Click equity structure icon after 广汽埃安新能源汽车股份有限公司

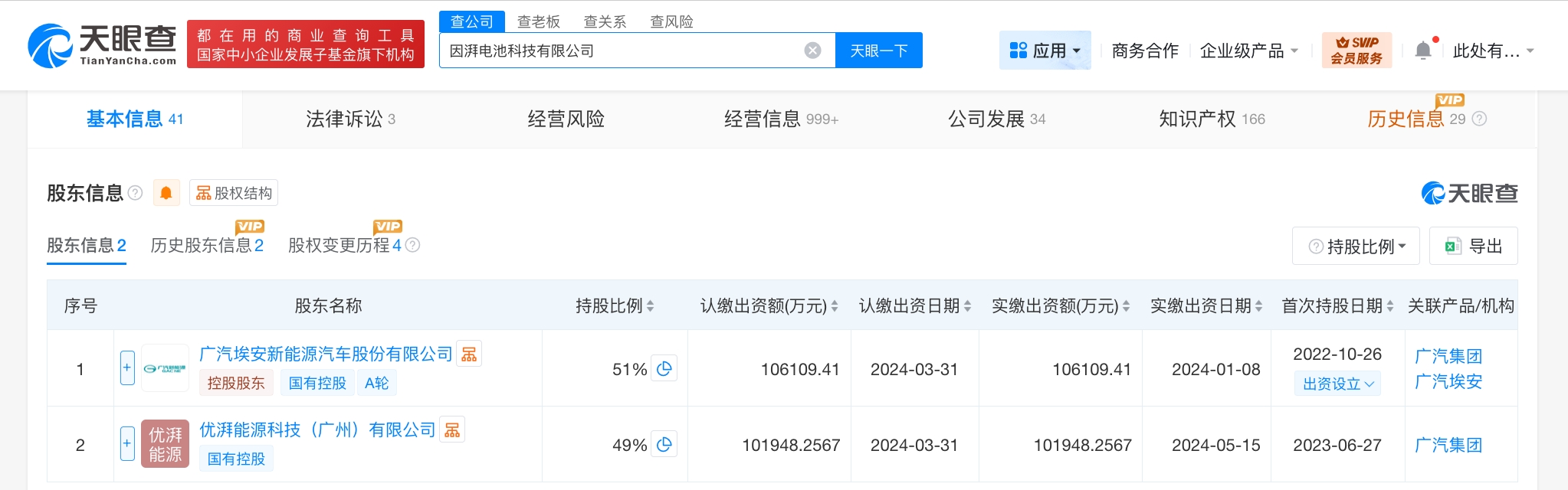(x=469, y=354)
